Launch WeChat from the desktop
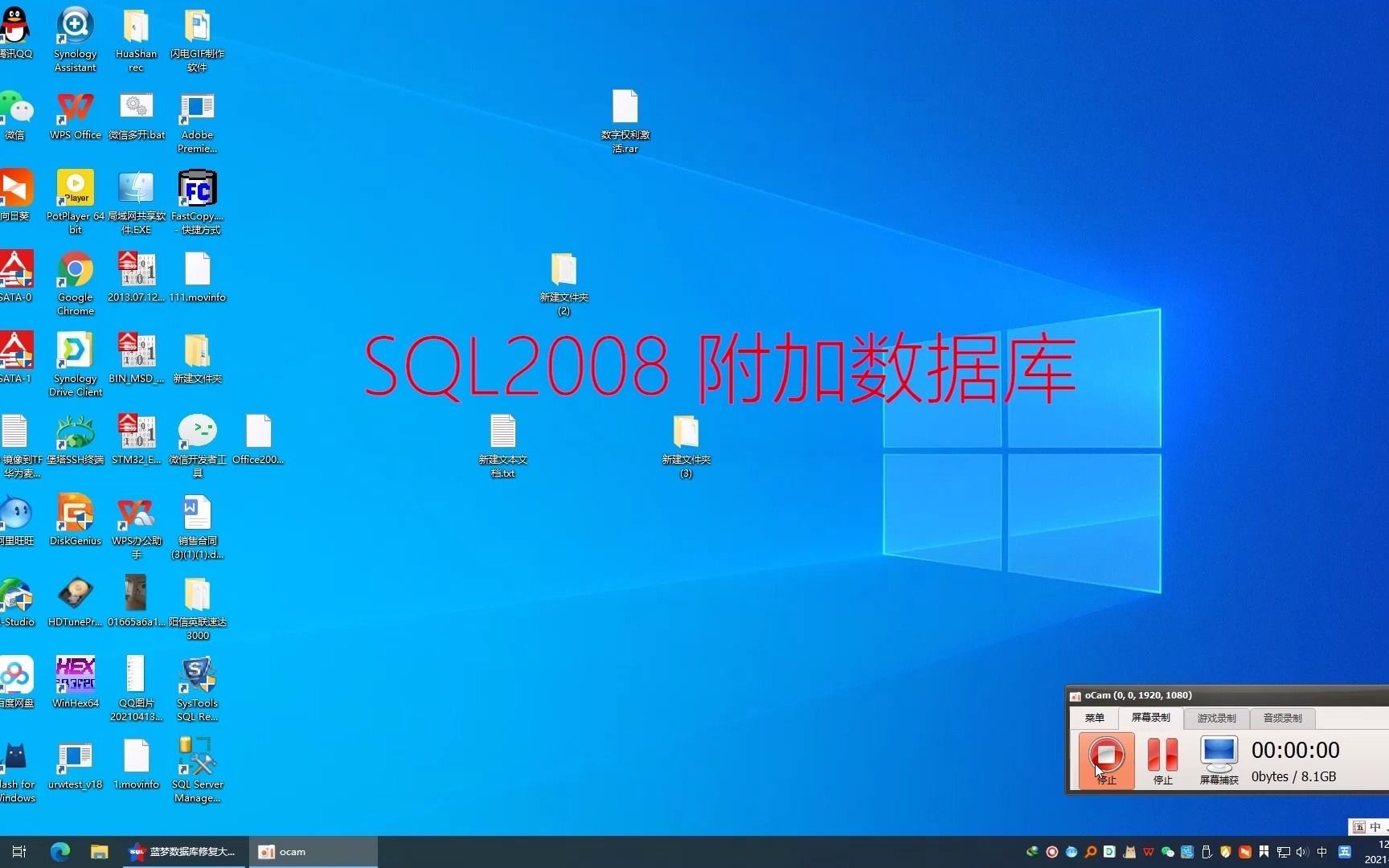1389x868 pixels. (x=15, y=114)
